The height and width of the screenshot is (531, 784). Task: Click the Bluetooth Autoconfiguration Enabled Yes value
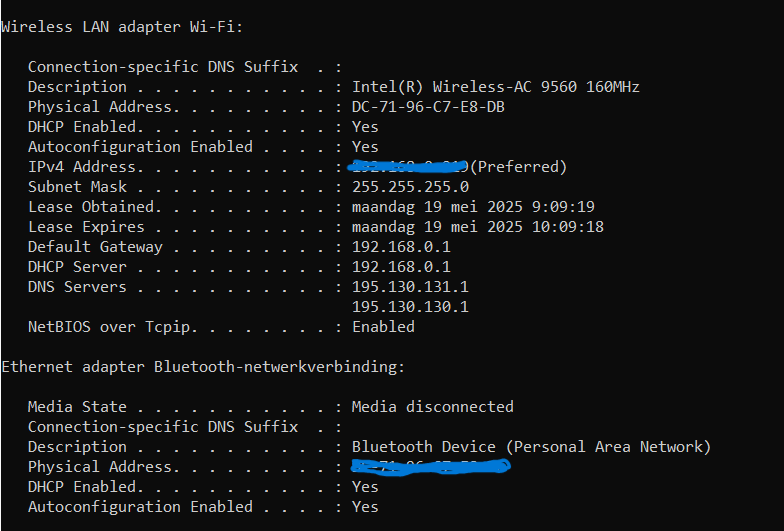click(x=365, y=506)
